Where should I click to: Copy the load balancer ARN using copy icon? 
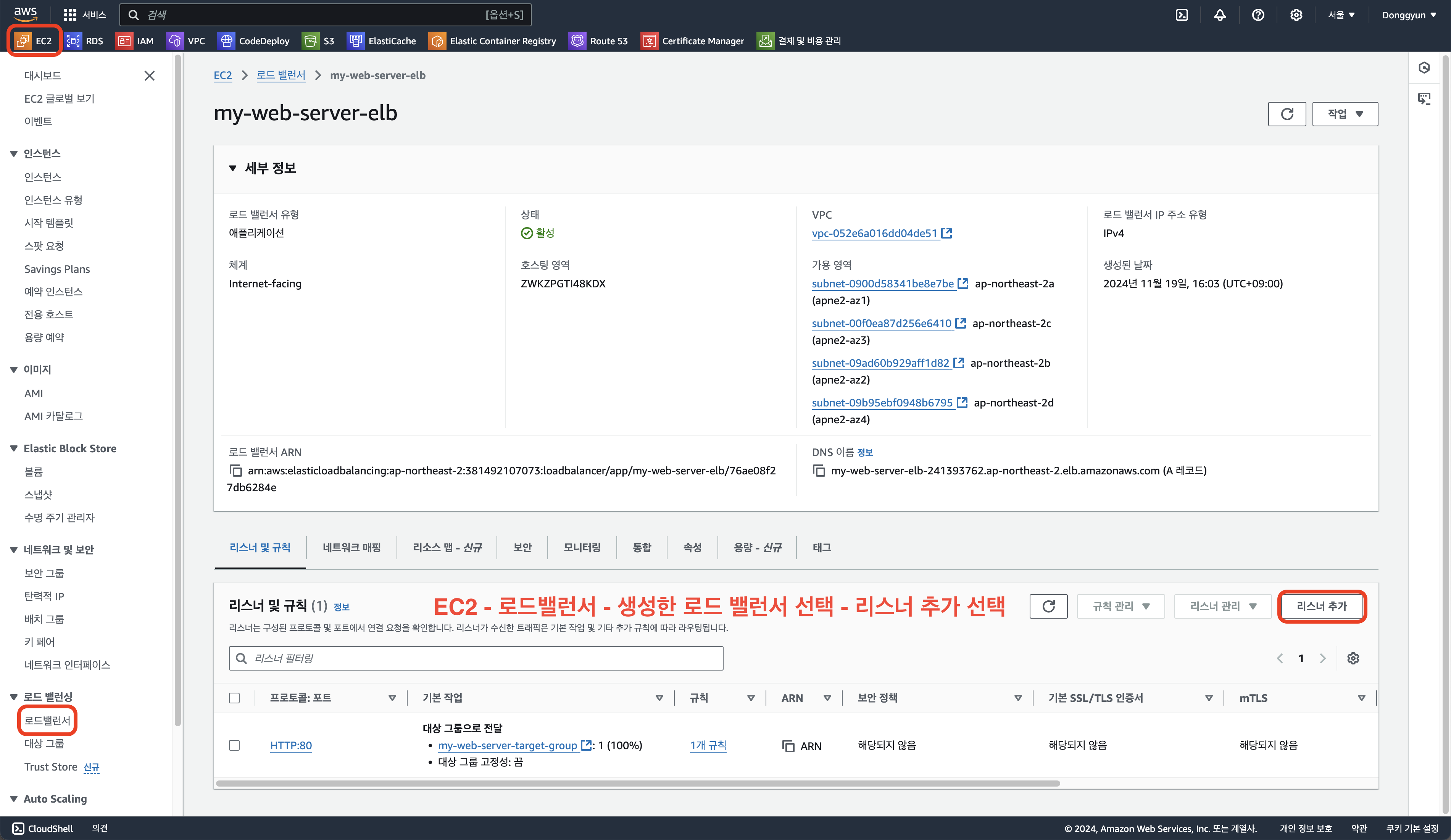tap(235, 470)
